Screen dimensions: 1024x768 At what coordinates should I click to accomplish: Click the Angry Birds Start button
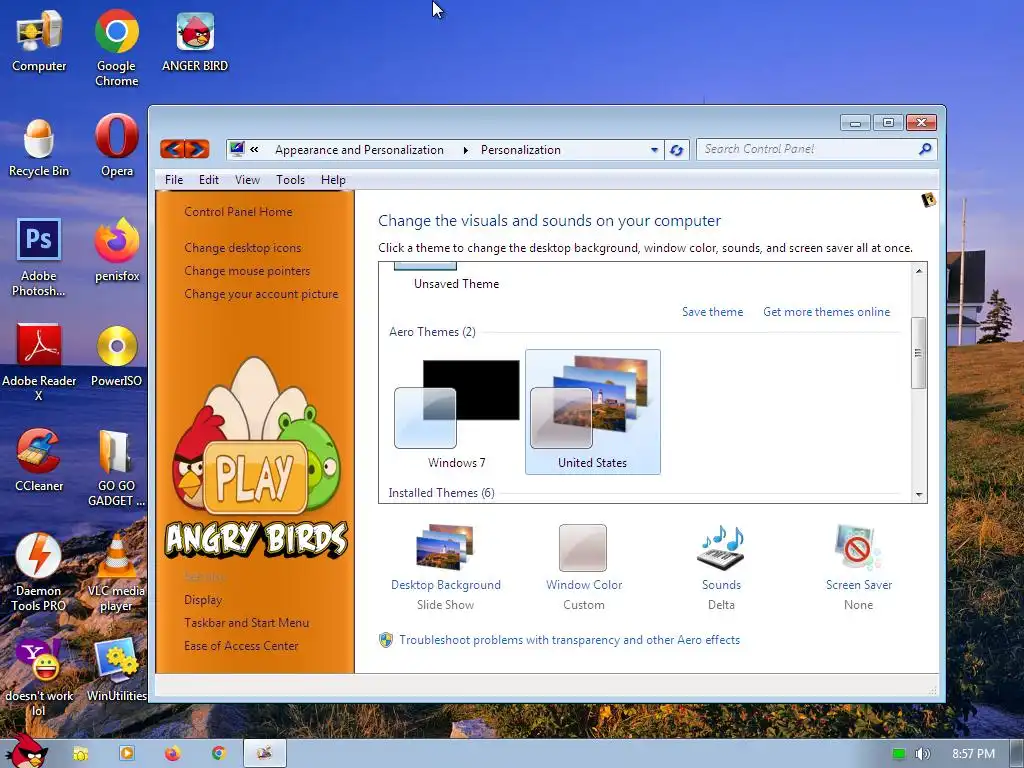point(25,752)
